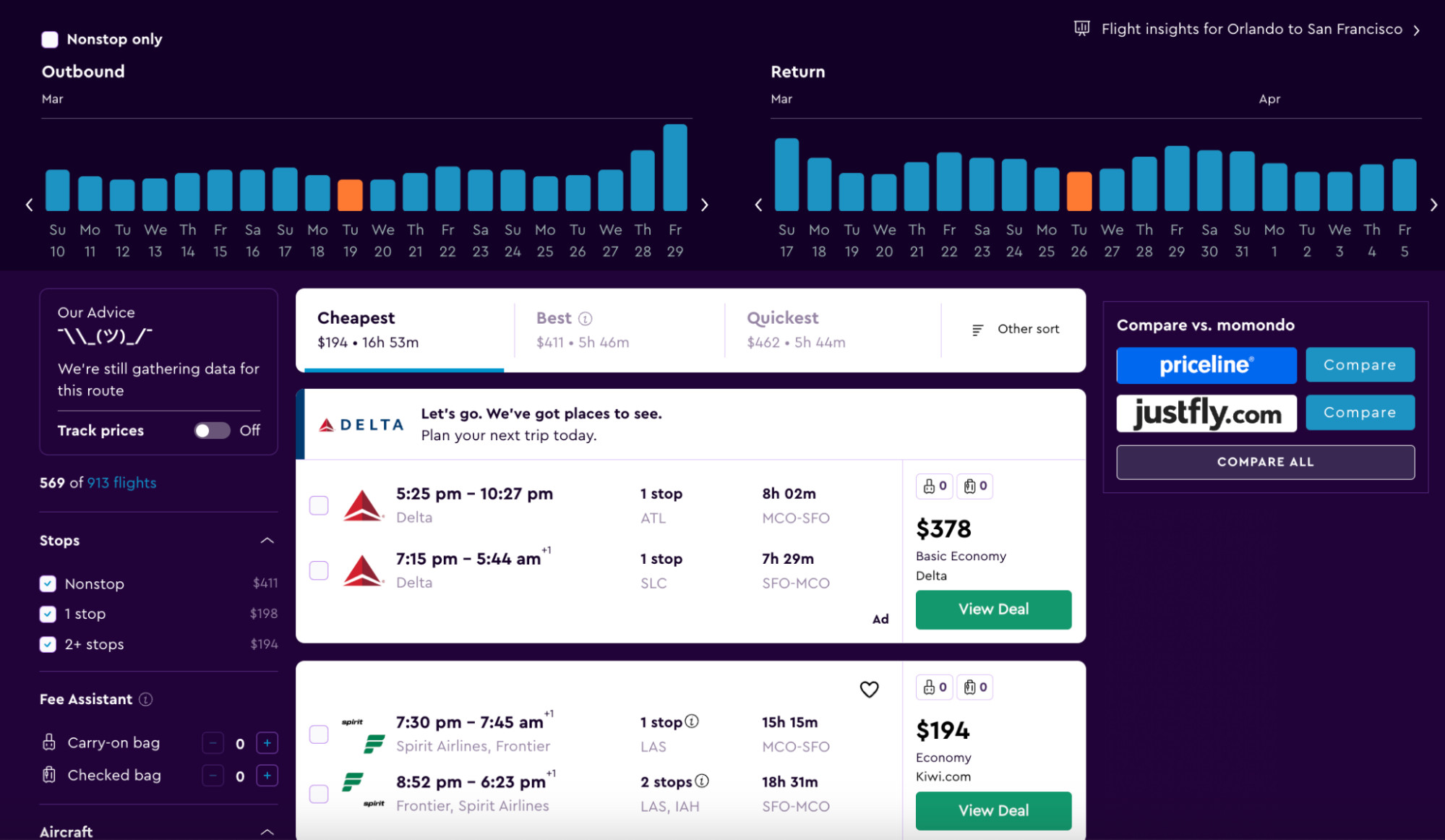Collapse the Aircraft filter section
Viewport: 1445px width, 840px height.
pos(267,832)
